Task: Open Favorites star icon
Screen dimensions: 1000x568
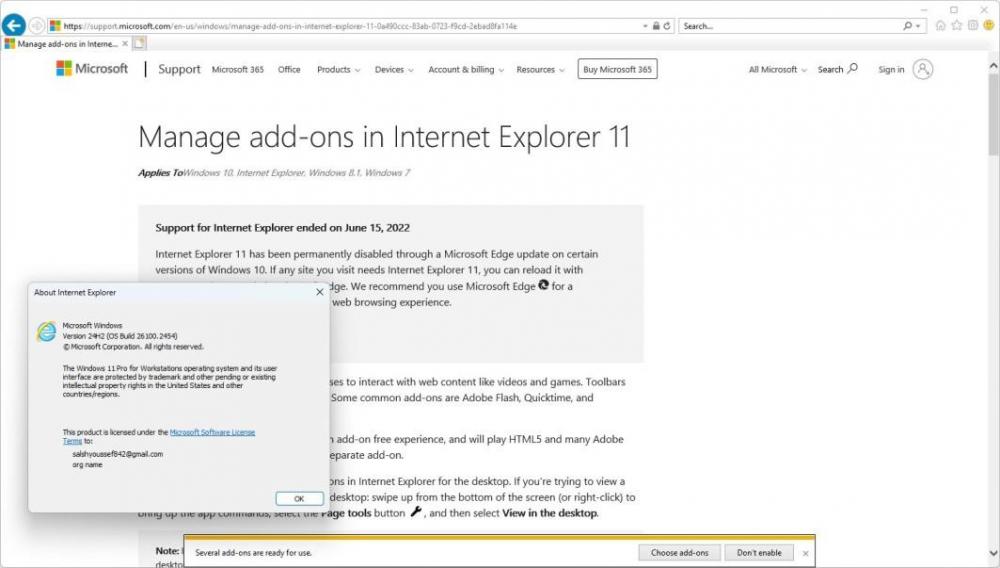Action: point(957,26)
